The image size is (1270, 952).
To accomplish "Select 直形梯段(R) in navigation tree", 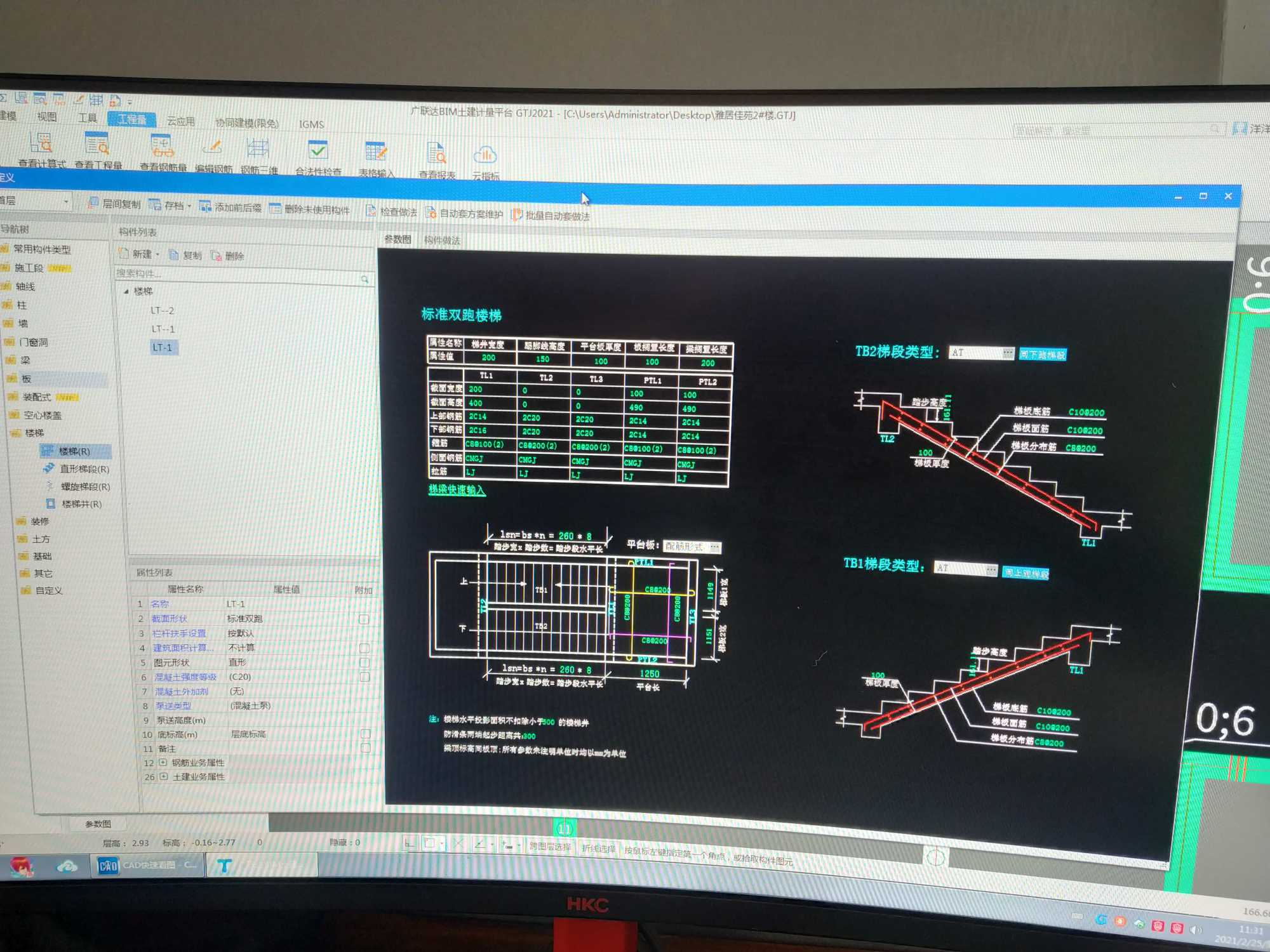I will point(76,468).
